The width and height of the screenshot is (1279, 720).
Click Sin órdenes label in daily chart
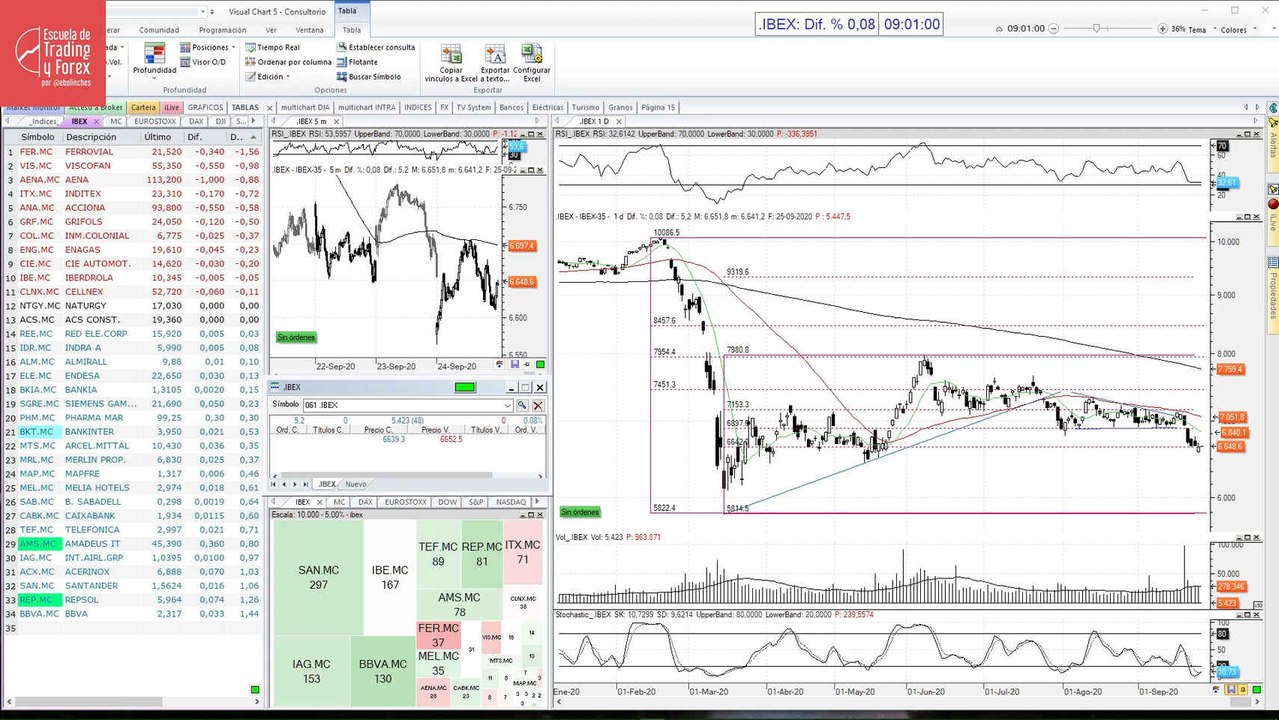[x=580, y=512]
